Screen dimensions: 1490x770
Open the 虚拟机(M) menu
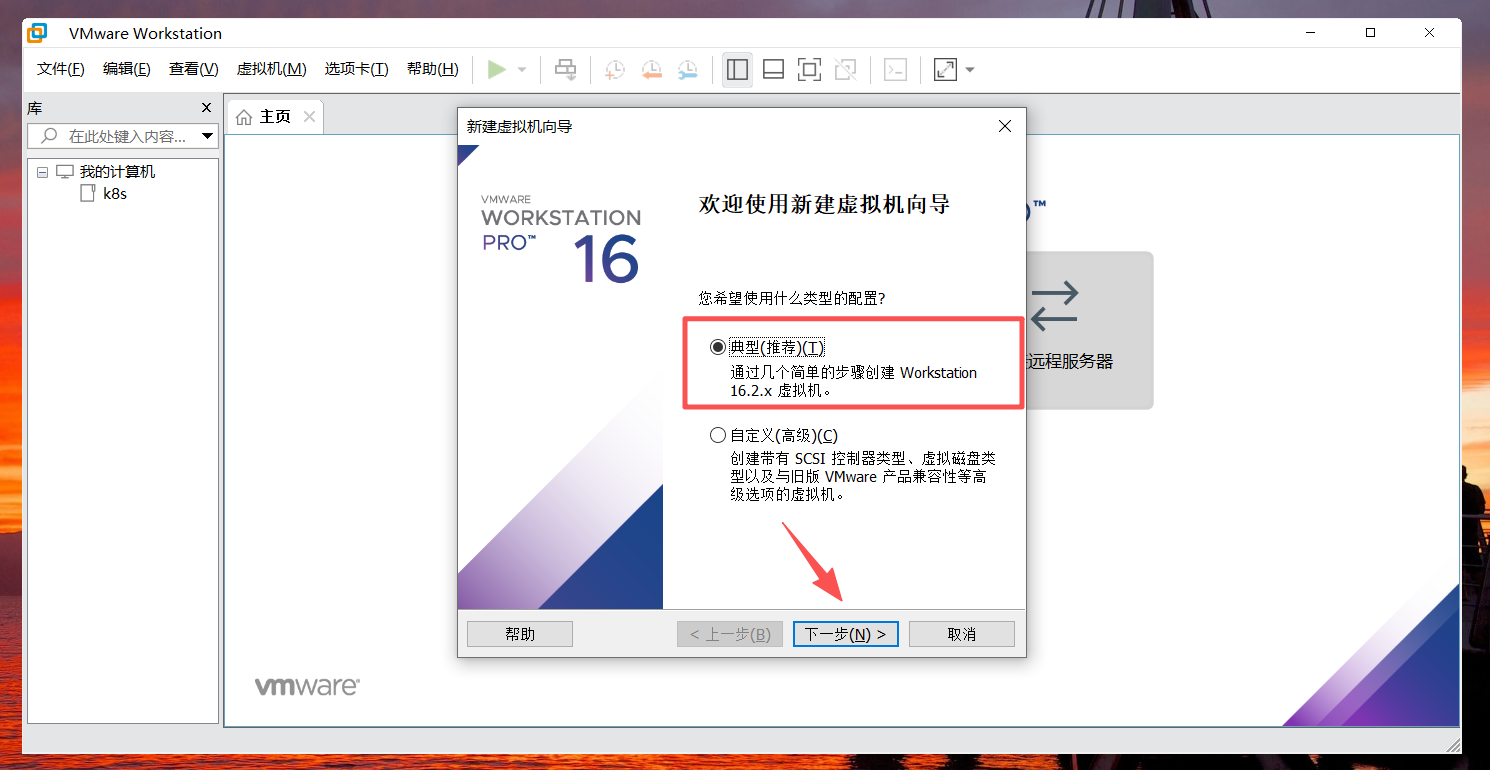coord(271,69)
